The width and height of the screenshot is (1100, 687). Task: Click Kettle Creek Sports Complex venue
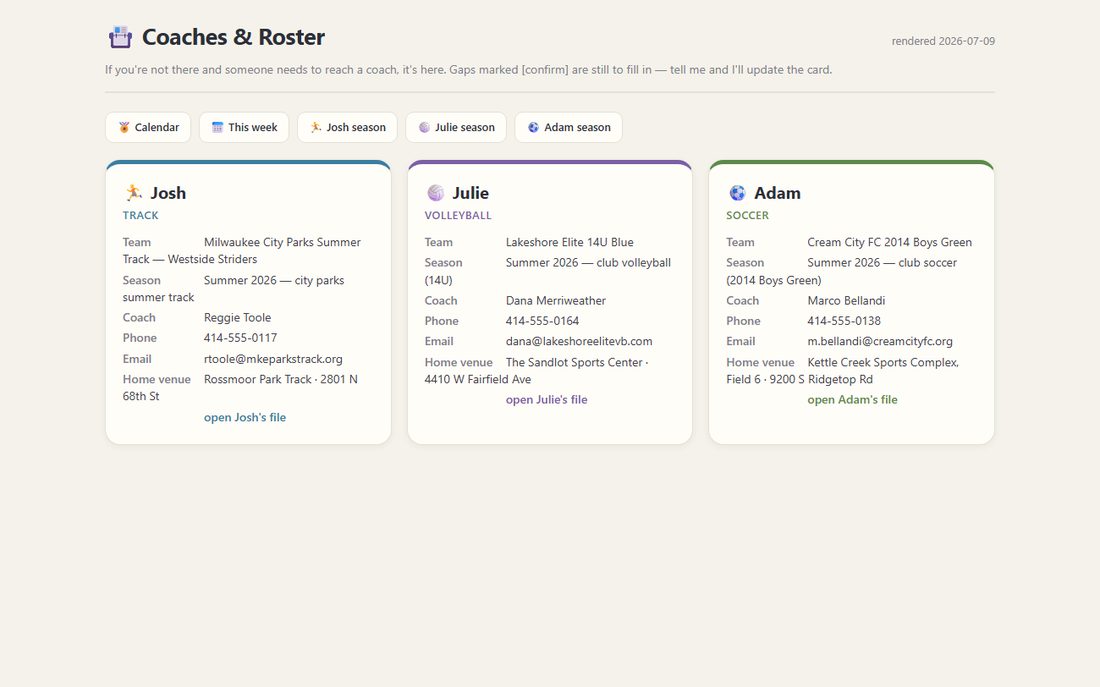coord(883,362)
